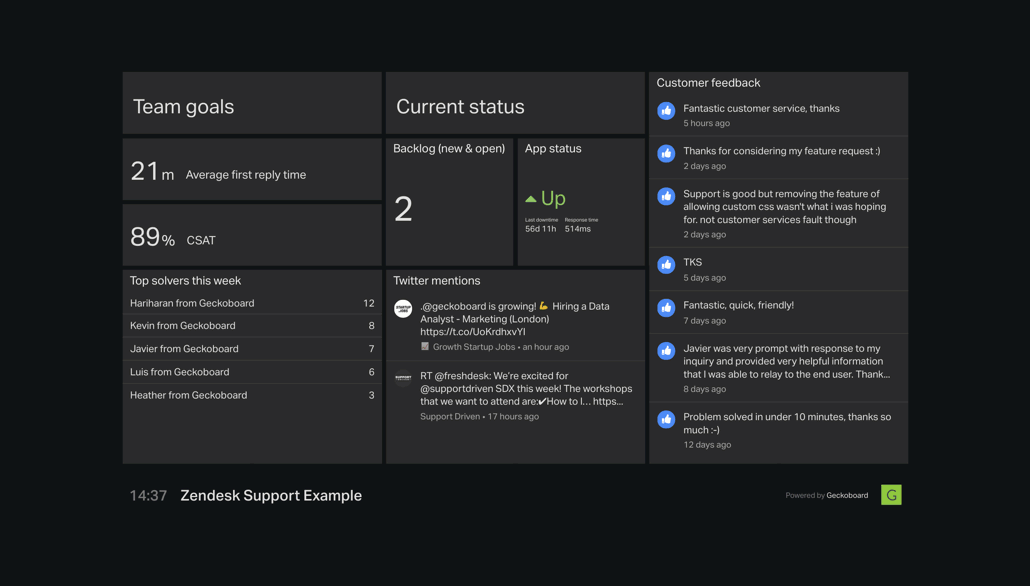Click the "Fantastic customer service, thanks" comment
The height and width of the screenshot is (586, 1030).
(x=761, y=108)
